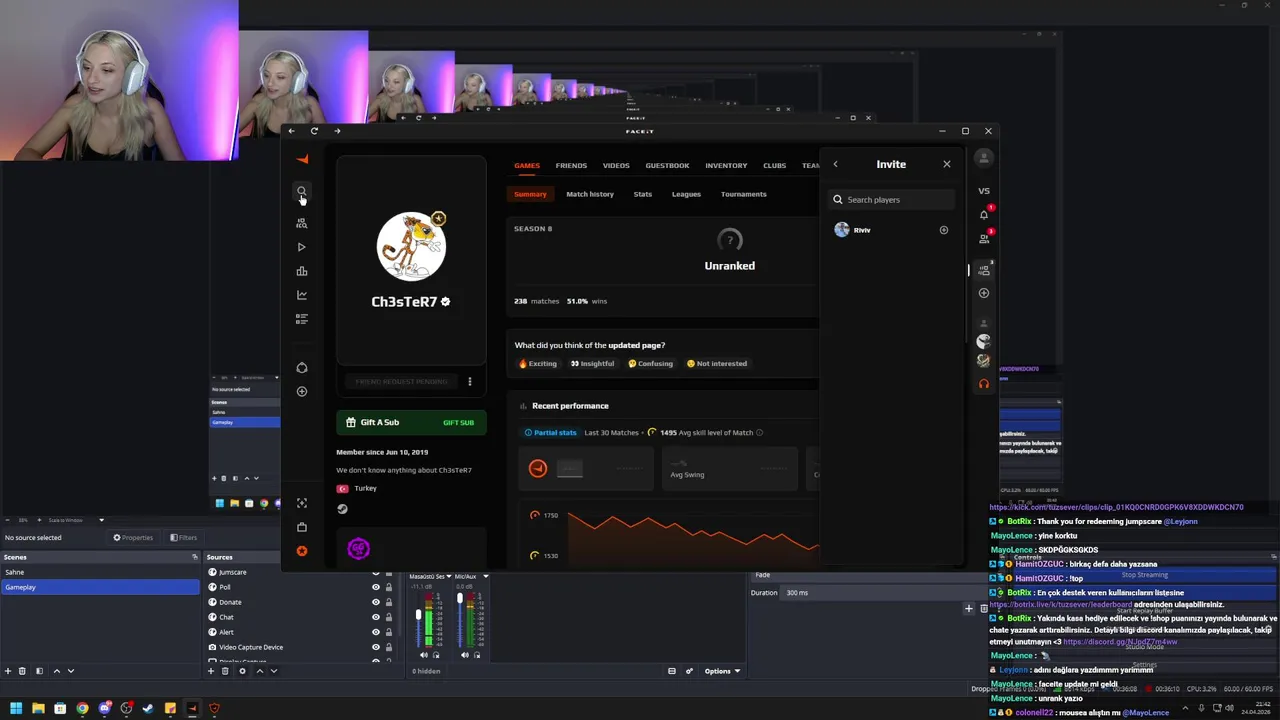Select the Leagues sub-tab
The height and width of the screenshot is (720, 1280).
[x=686, y=194]
